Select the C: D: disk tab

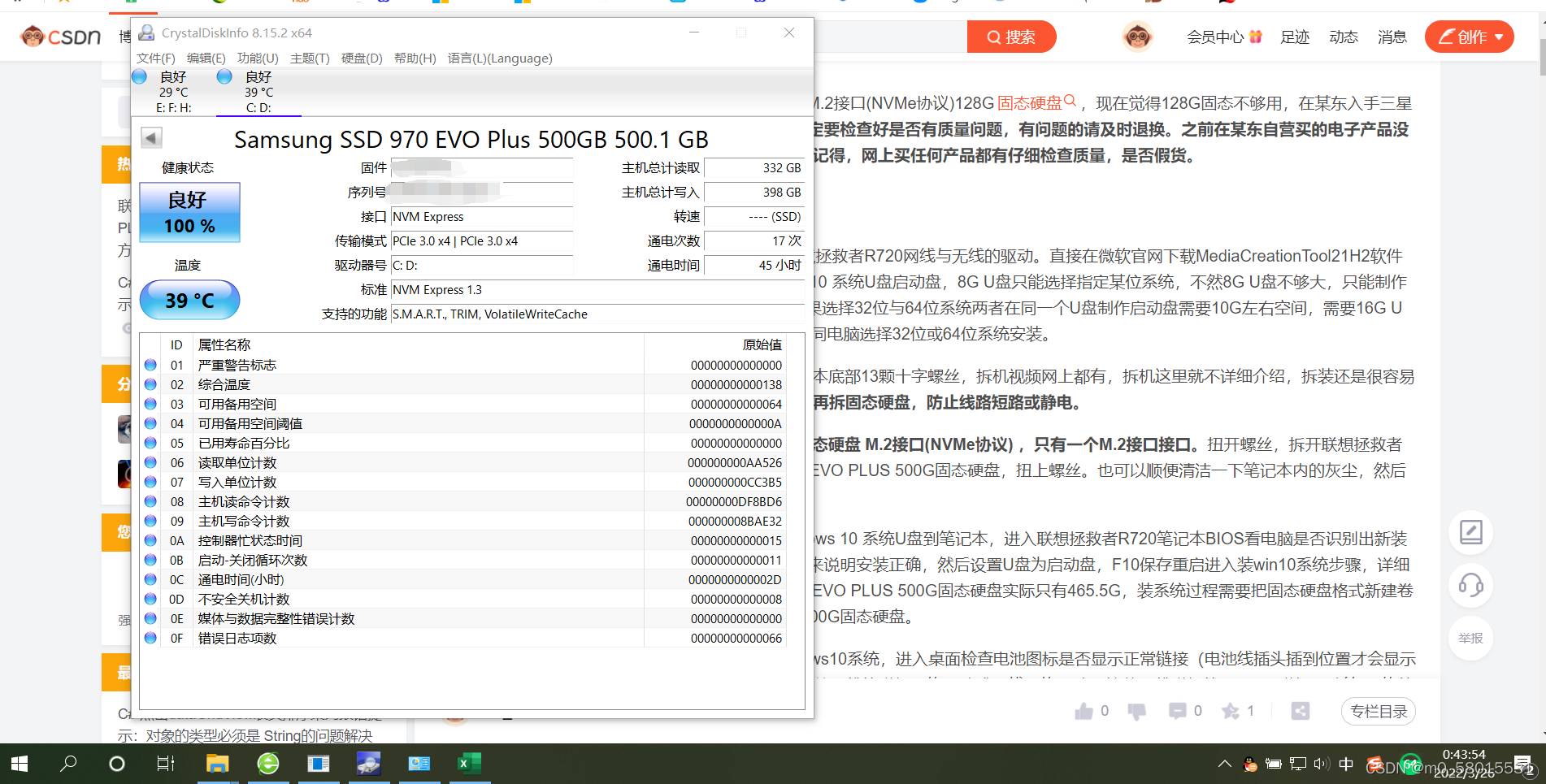(258, 91)
